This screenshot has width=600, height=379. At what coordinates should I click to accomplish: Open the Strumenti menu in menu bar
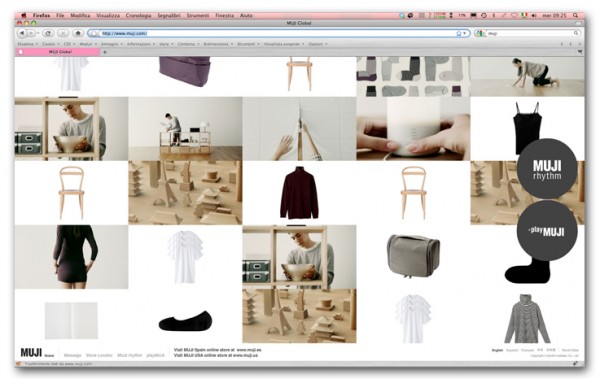coord(198,16)
